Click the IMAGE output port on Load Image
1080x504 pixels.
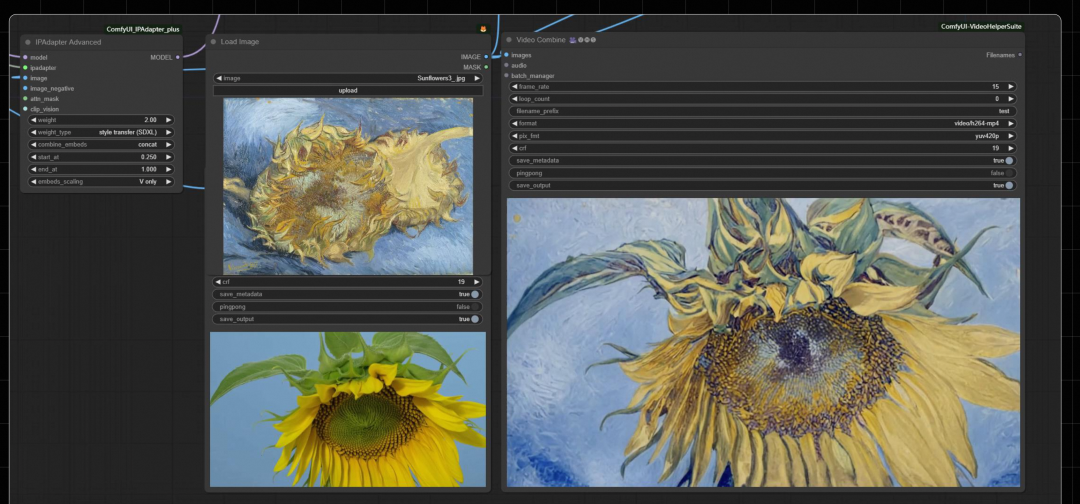[486, 56]
